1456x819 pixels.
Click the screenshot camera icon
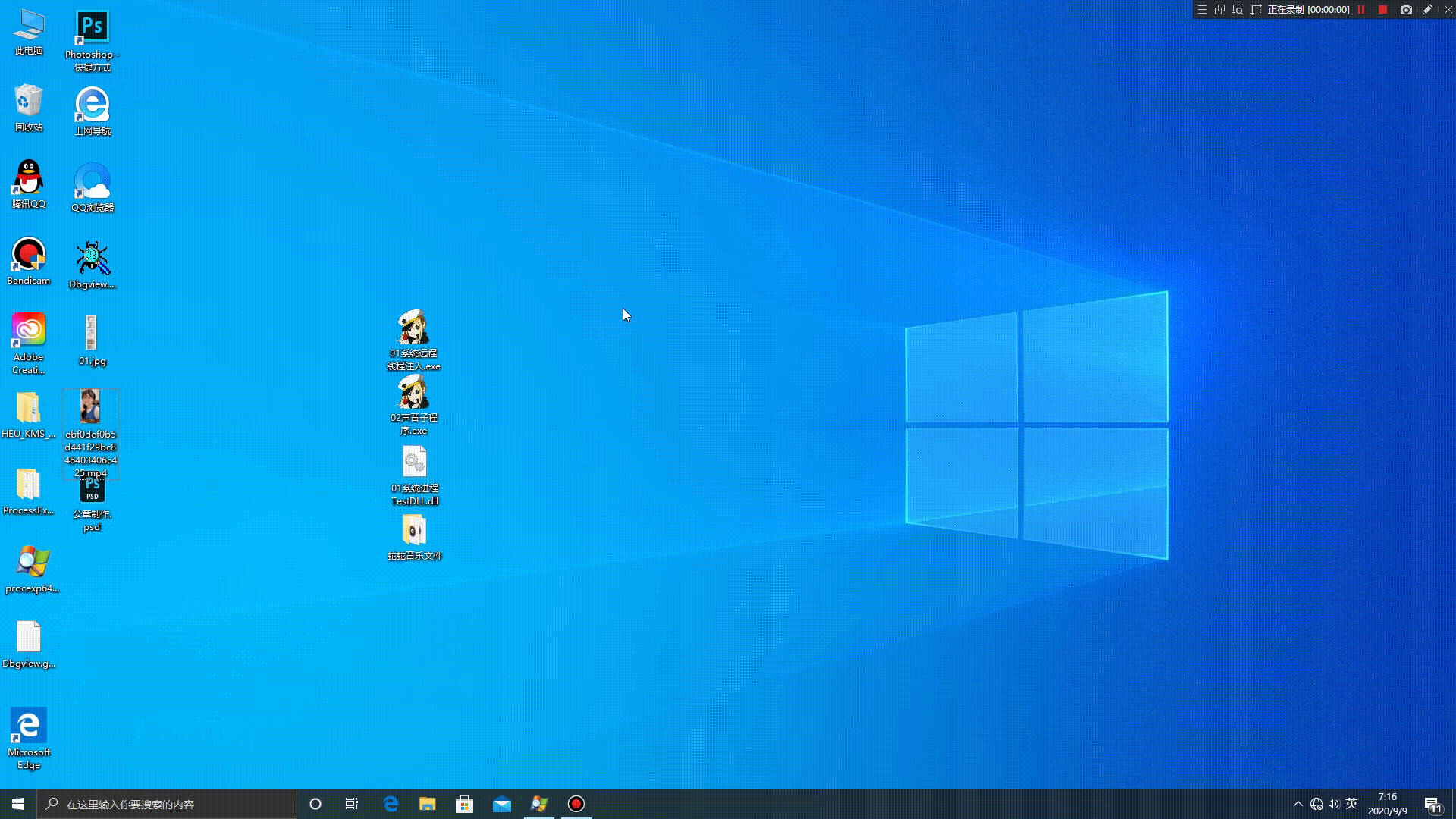[1406, 10]
